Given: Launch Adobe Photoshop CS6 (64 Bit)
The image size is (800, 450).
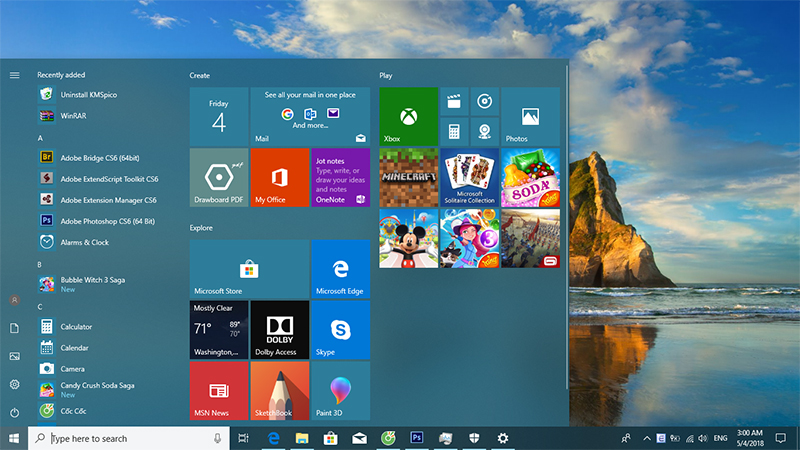Looking at the screenshot, I should (x=107, y=221).
